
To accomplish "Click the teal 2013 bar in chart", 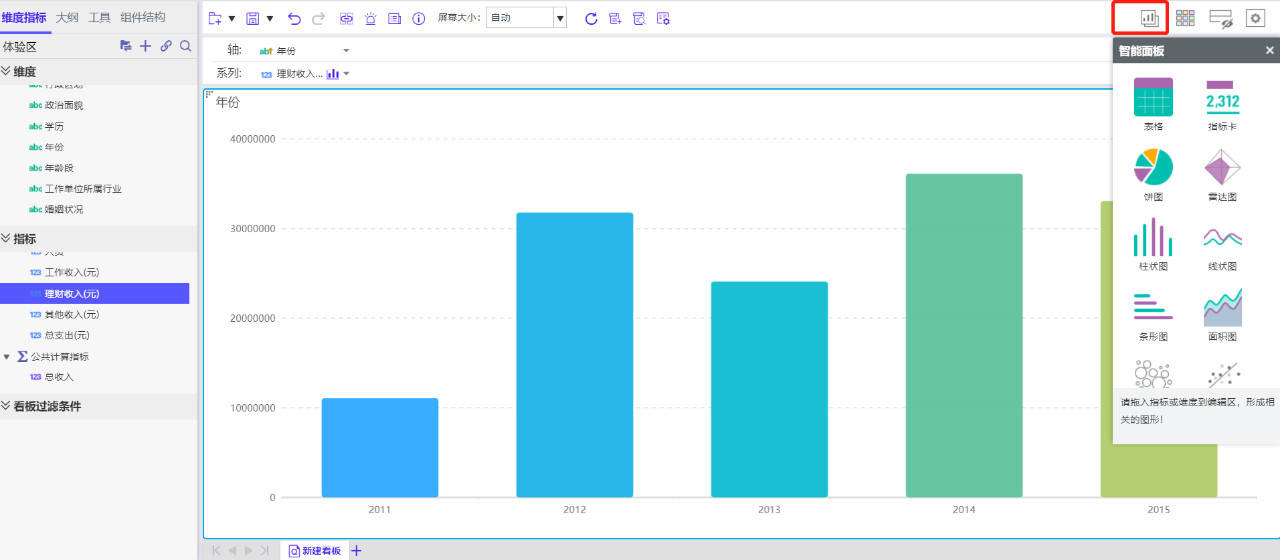I will click(769, 389).
